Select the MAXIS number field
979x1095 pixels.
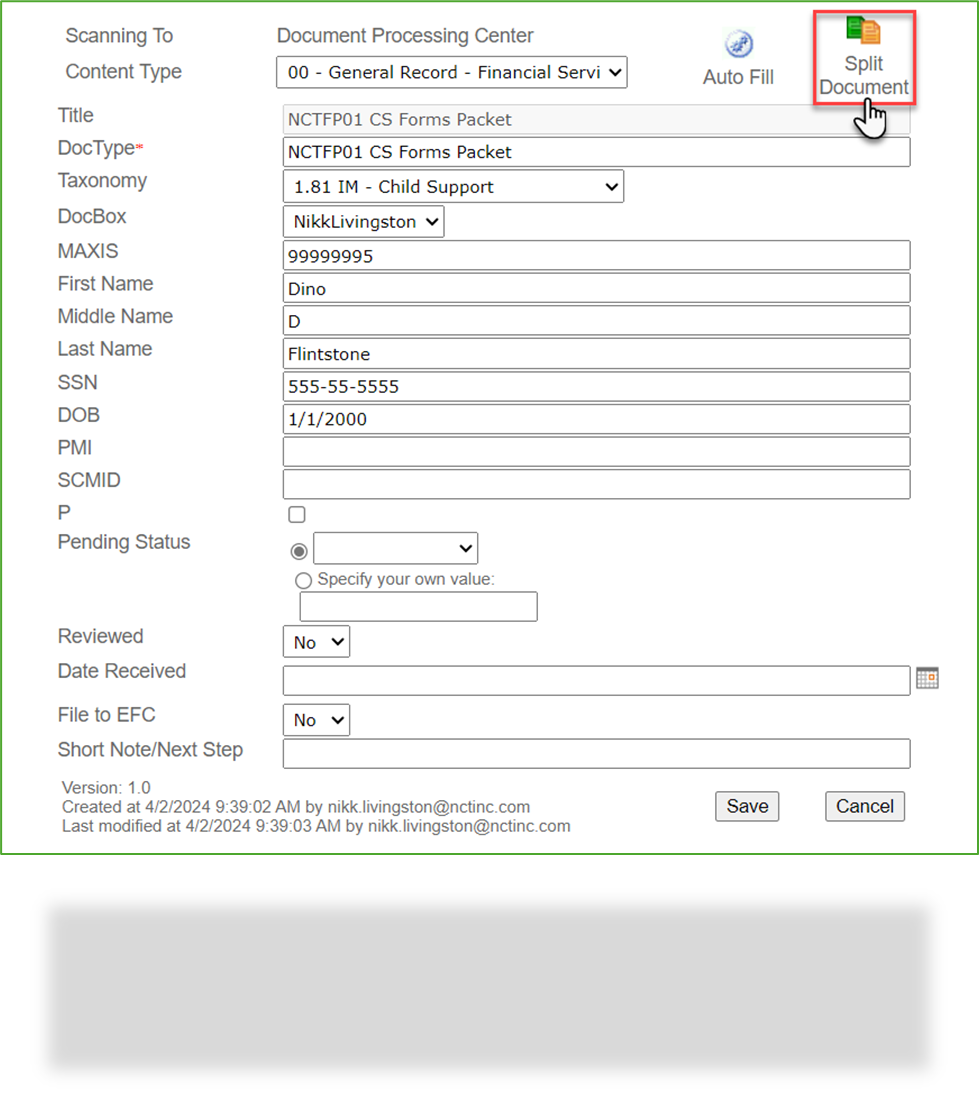(x=596, y=255)
